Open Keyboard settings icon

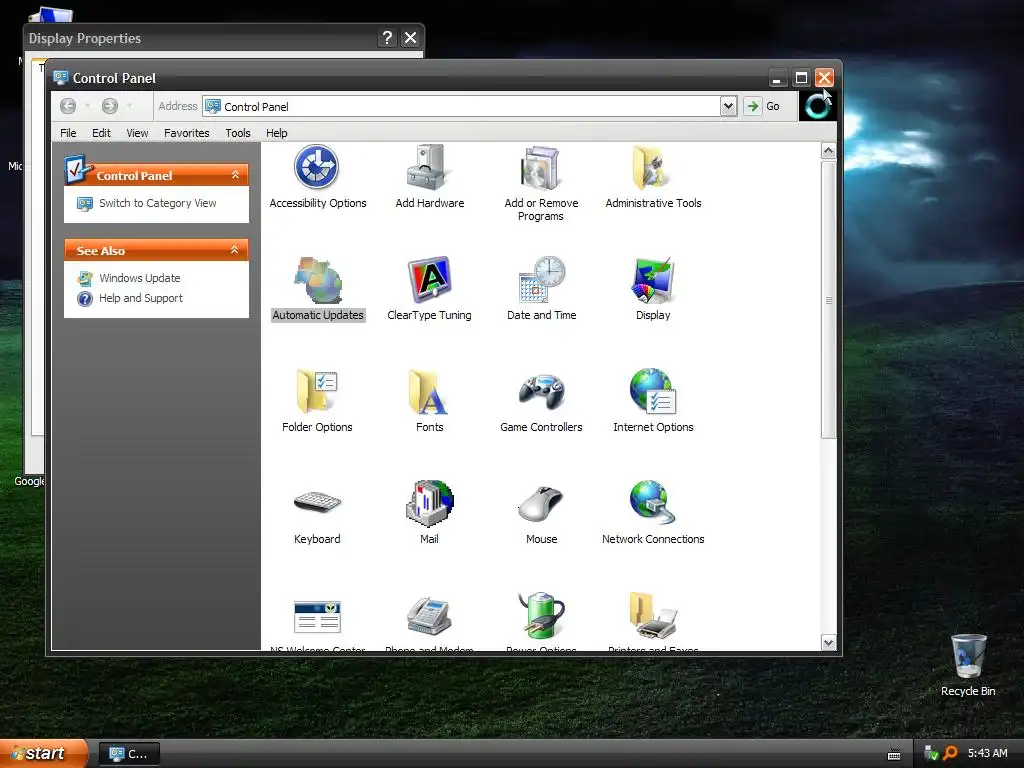[317, 503]
